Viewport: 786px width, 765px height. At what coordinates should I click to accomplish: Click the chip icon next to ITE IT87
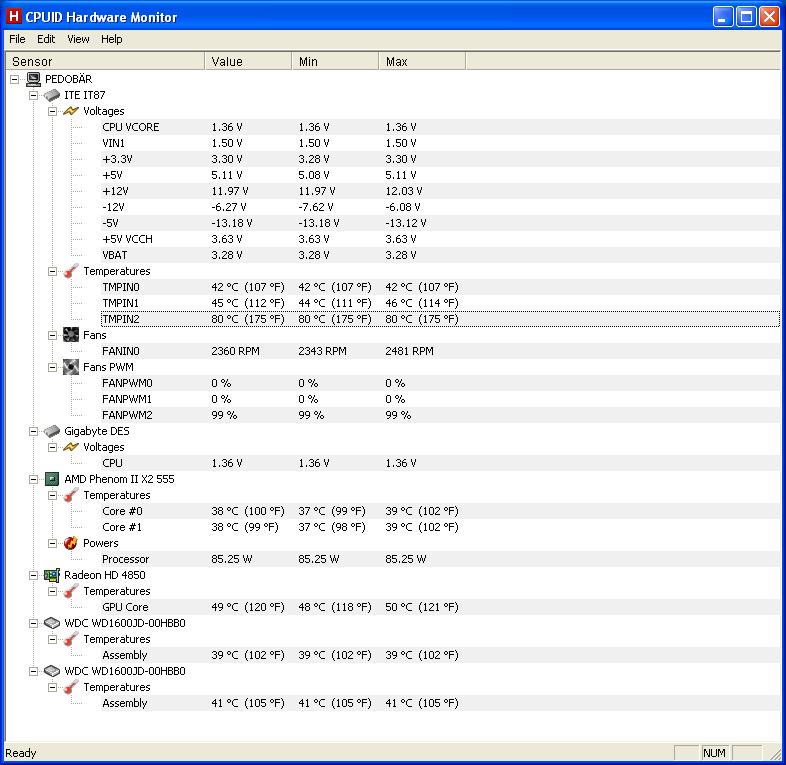(x=52, y=95)
